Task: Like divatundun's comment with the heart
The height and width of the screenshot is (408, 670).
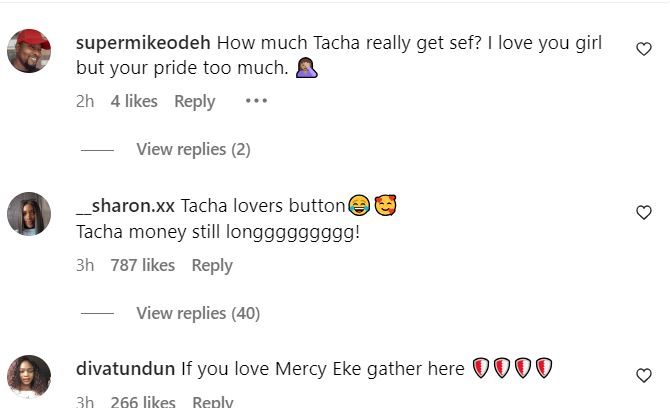Action: (644, 376)
